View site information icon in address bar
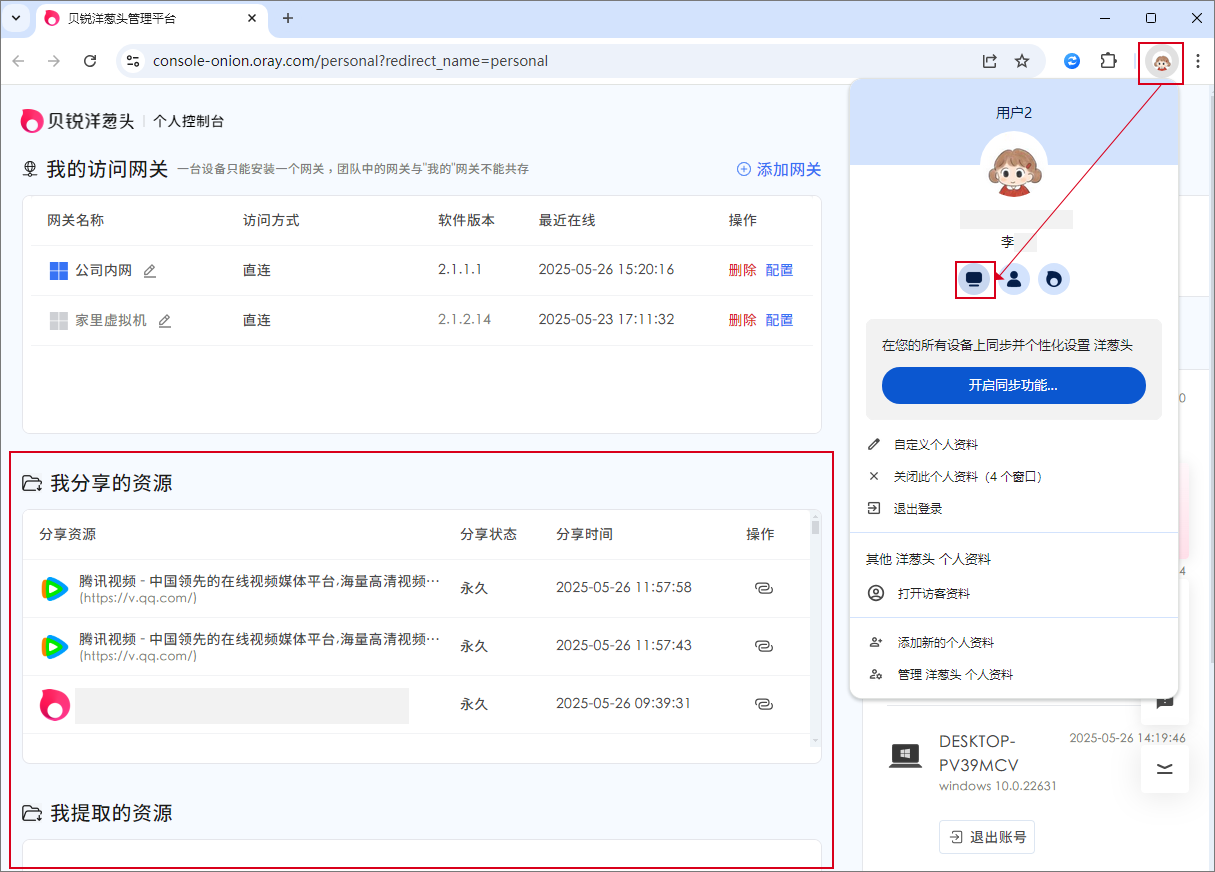This screenshot has height=872, width=1215. point(132,61)
